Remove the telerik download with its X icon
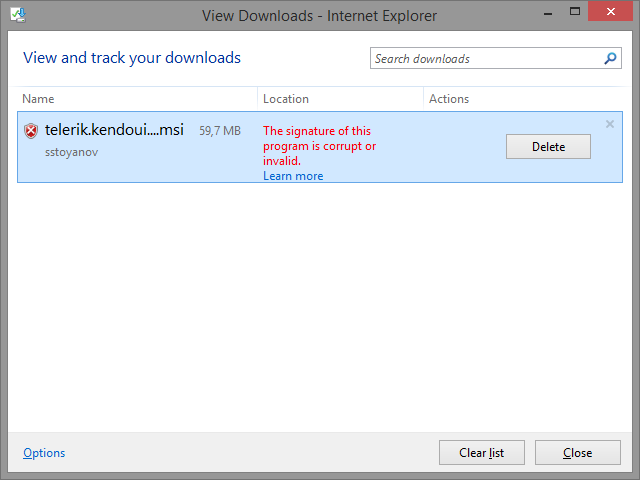 coord(610,125)
